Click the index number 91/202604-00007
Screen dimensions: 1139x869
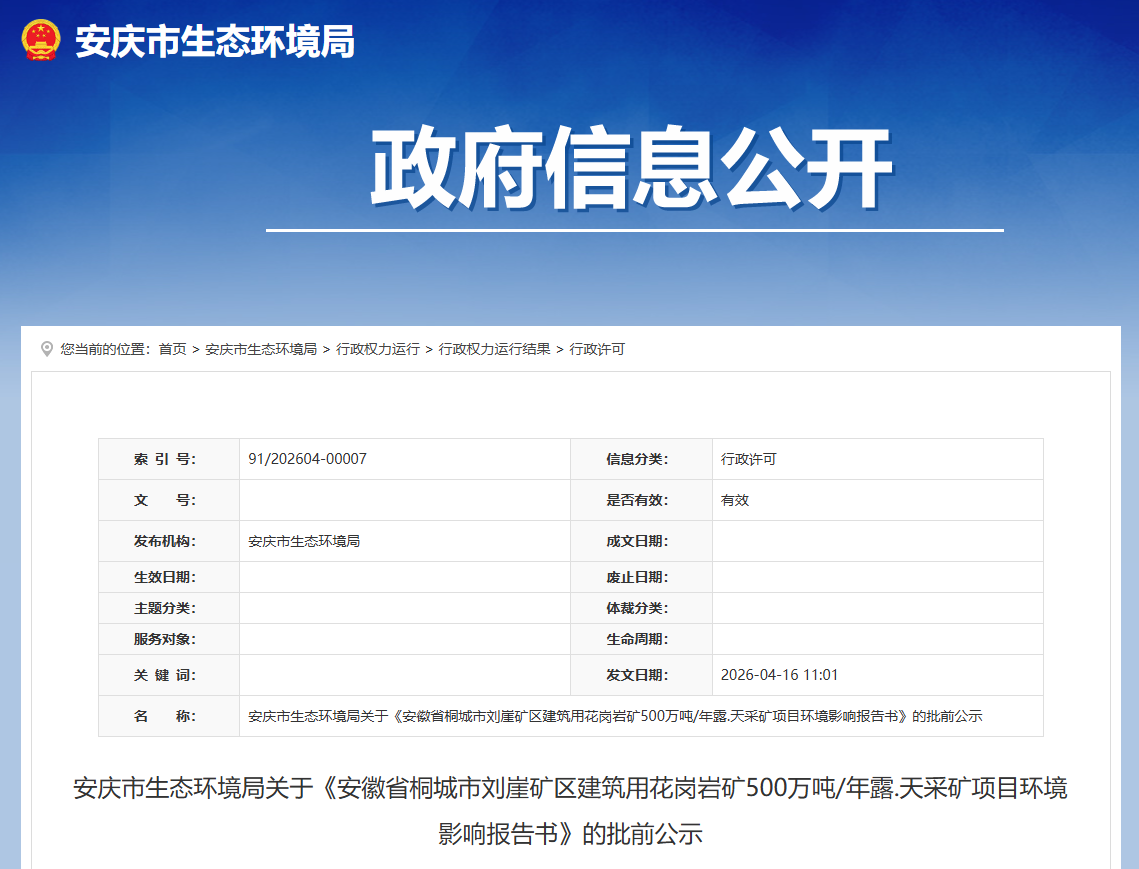point(307,459)
